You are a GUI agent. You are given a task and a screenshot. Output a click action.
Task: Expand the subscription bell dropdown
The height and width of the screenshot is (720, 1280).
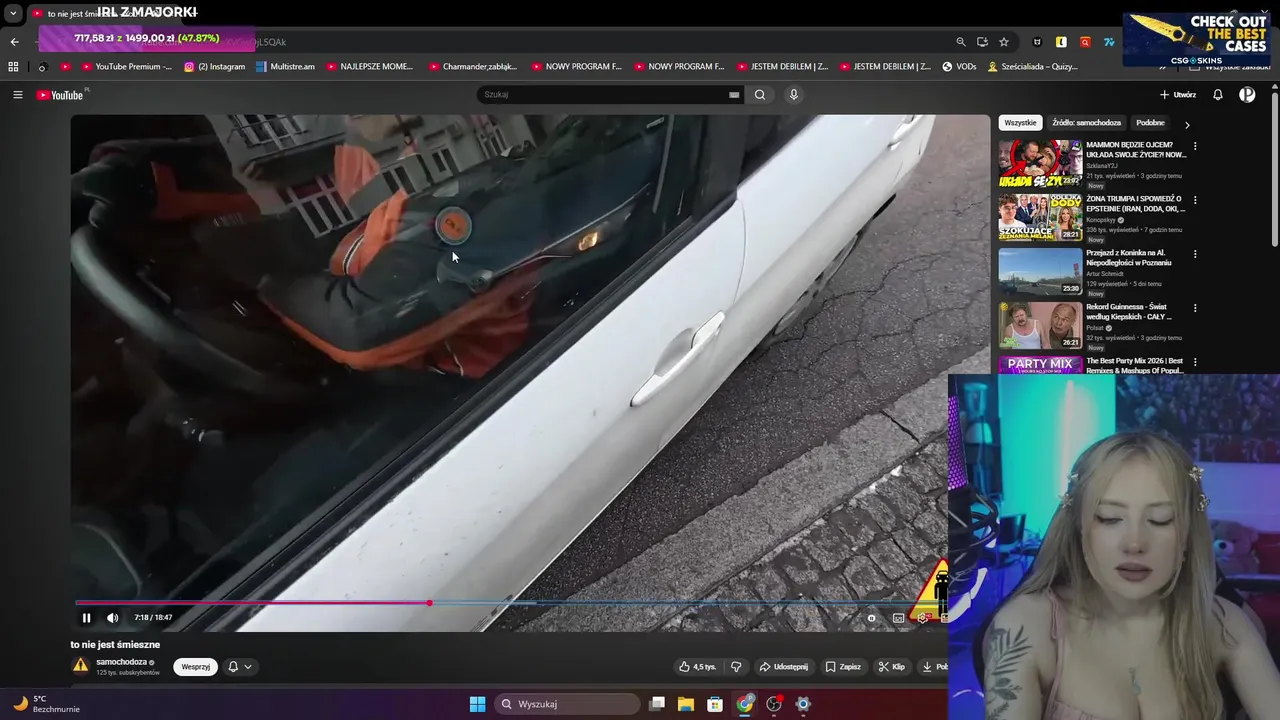pos(239,667)
